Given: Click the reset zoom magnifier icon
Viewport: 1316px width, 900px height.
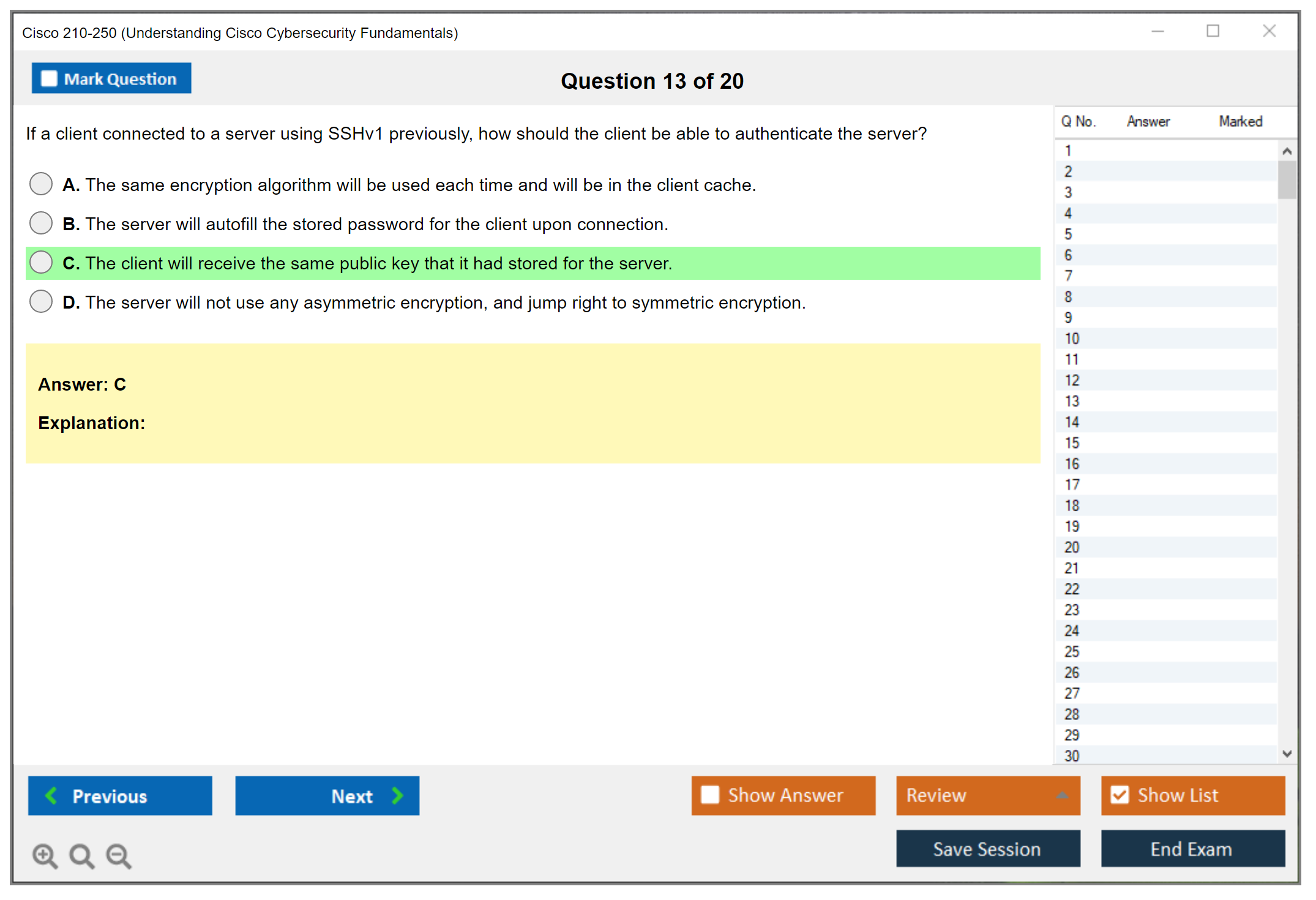Looking at the screenshot, I should click(81, 855).
